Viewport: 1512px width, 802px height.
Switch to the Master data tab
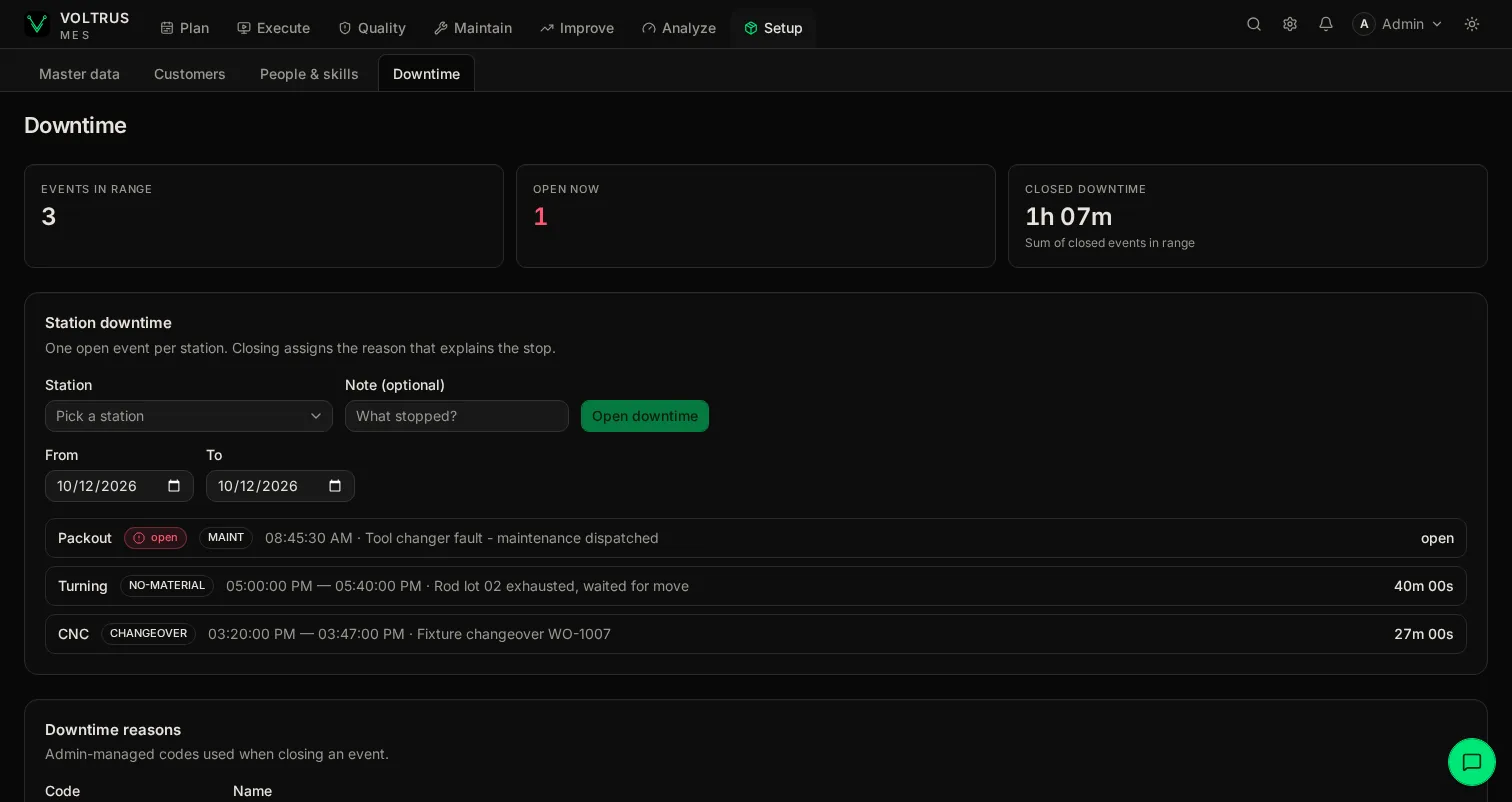point(79,74)
